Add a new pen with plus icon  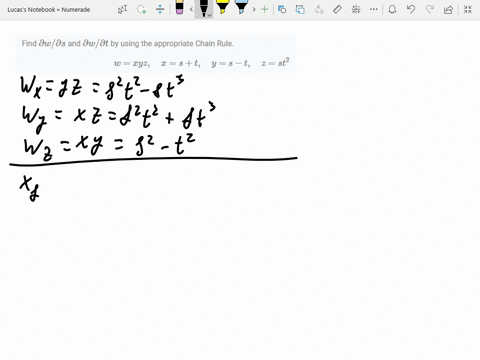point(265,9)
